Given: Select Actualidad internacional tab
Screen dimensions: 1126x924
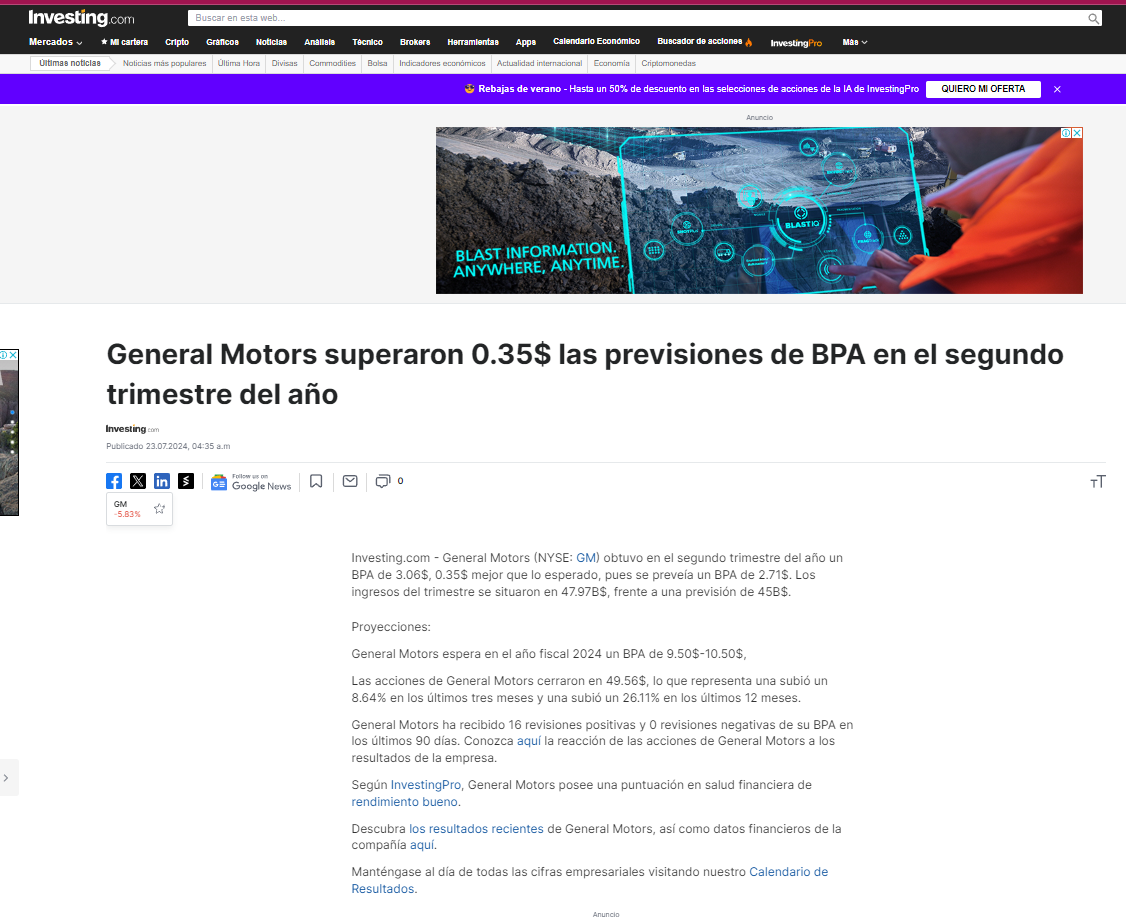Looking at the screenshot, I should click(x=539, y=63).
